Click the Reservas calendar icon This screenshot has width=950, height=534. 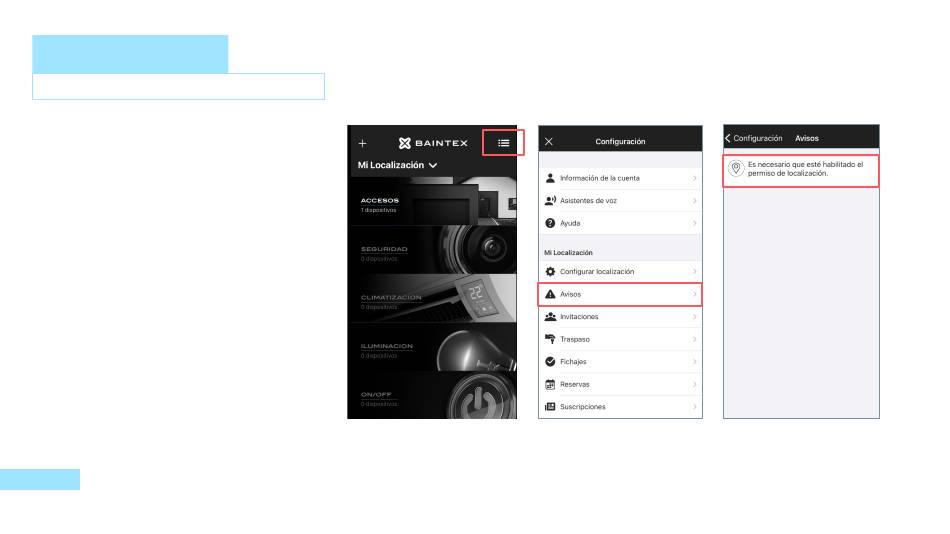pos(550,384)
